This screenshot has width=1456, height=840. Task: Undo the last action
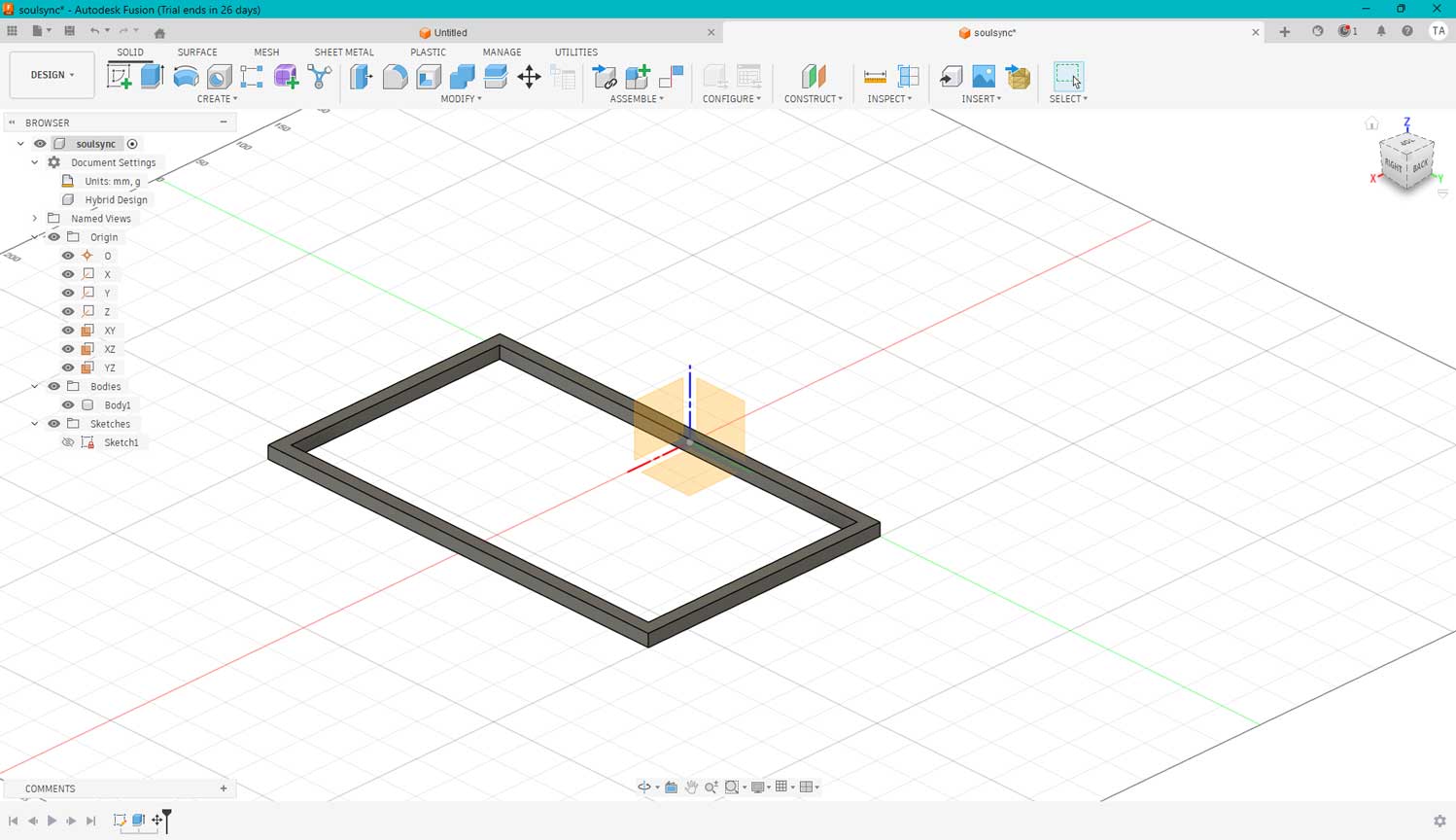pos(94,31)
